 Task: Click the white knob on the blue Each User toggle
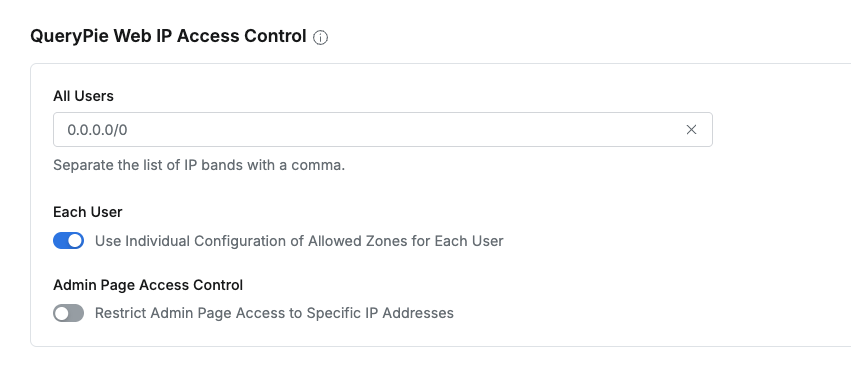coord(75,240)
